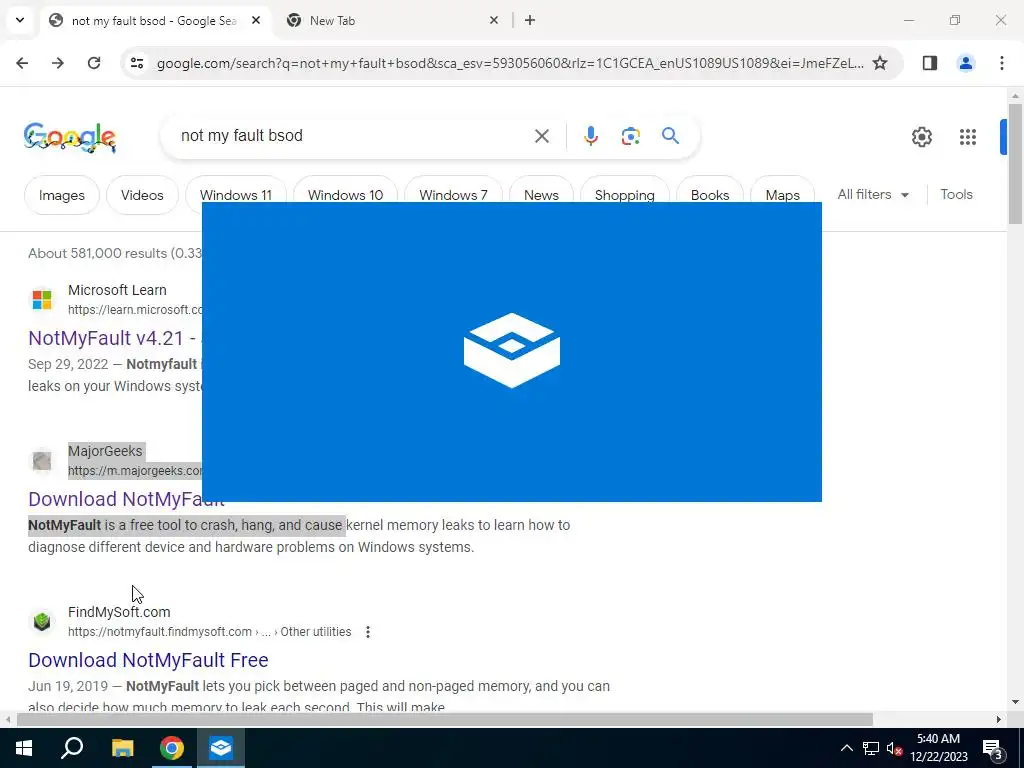Image resolution: width=1024 pixels, height=768 pixels.
Task: Open the tab search dropdown arrow
Action: 20,20
